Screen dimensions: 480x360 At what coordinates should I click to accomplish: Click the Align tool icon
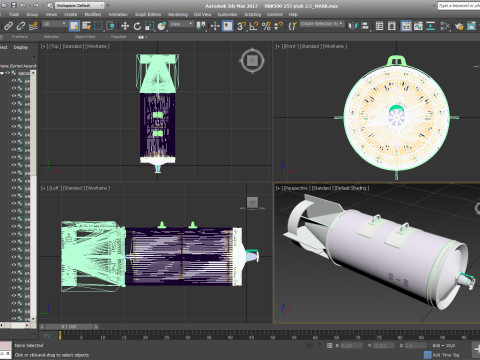click(365, 26)
